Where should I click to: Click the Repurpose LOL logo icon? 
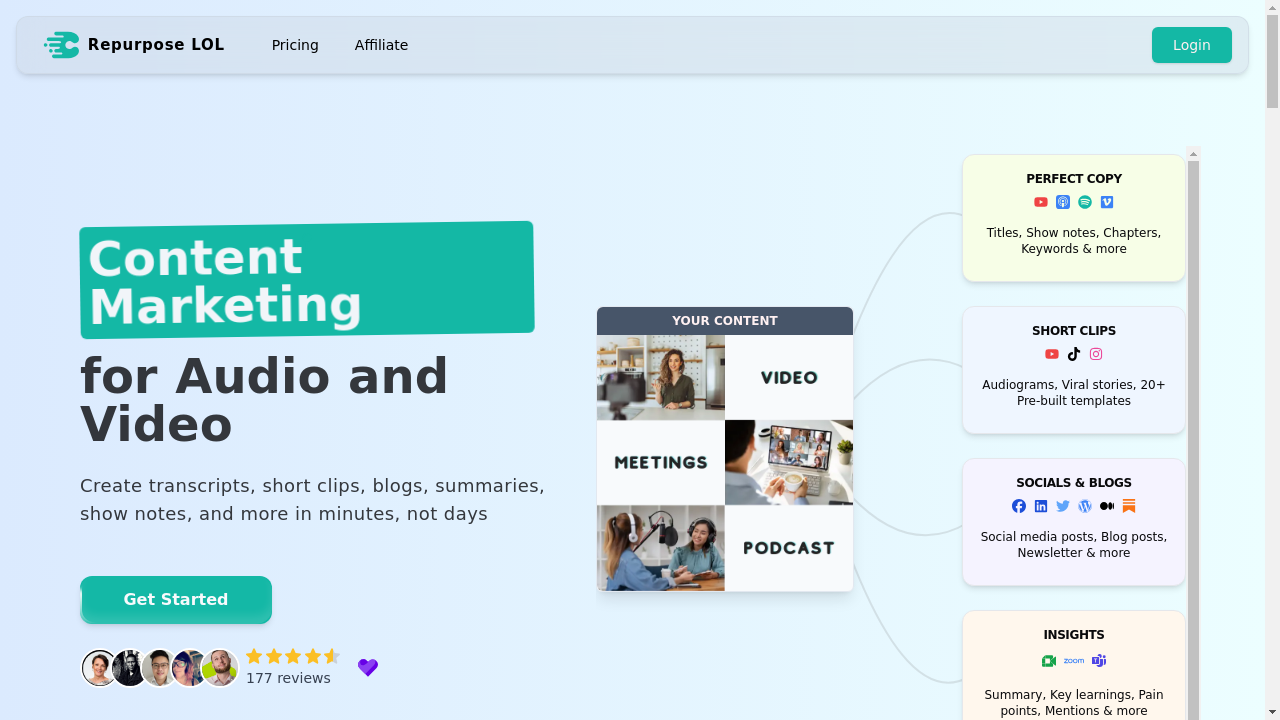pyautogui.click(x=62, y=45)
